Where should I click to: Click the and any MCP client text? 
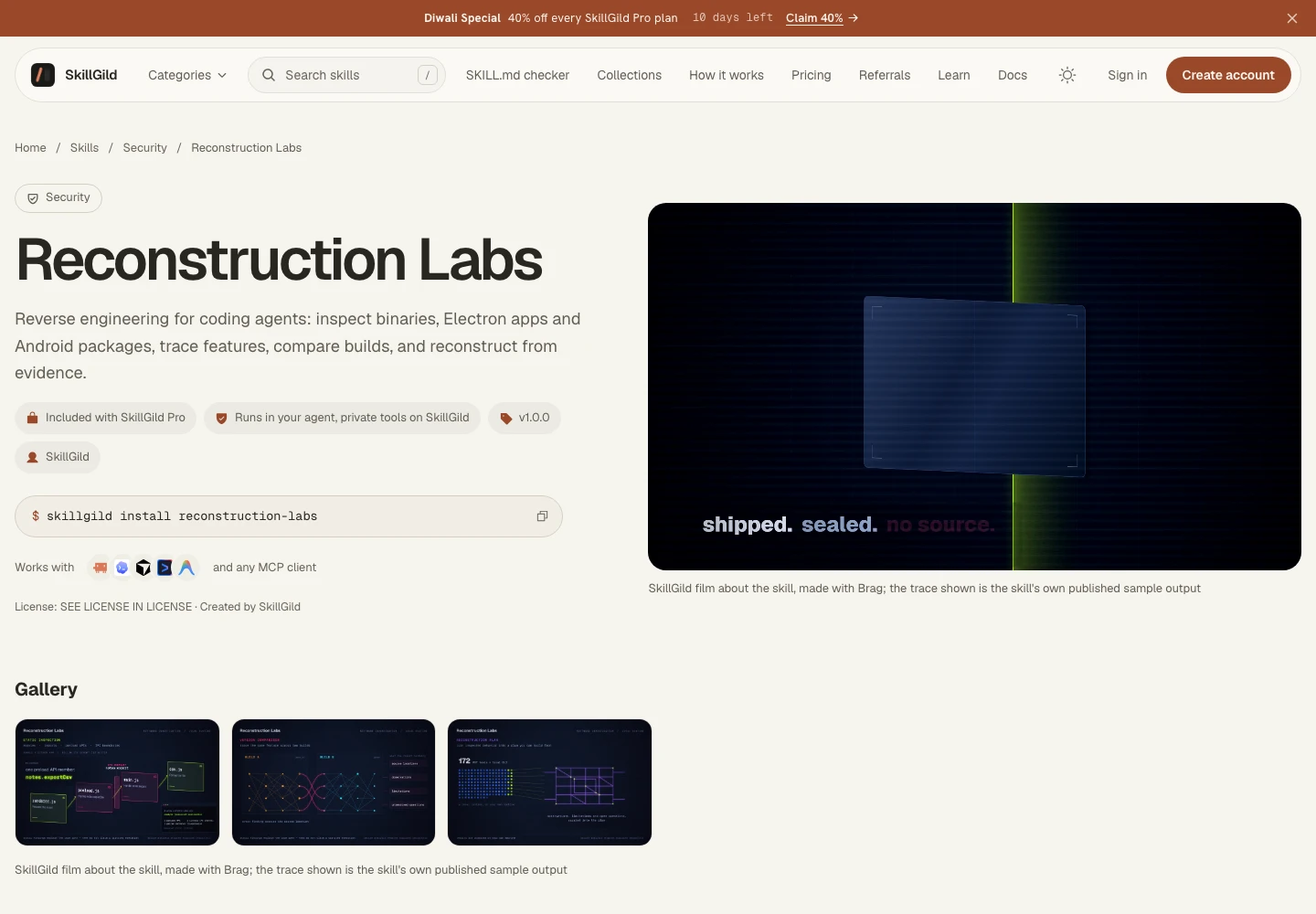pyautogui.click(x=264, y=568)
